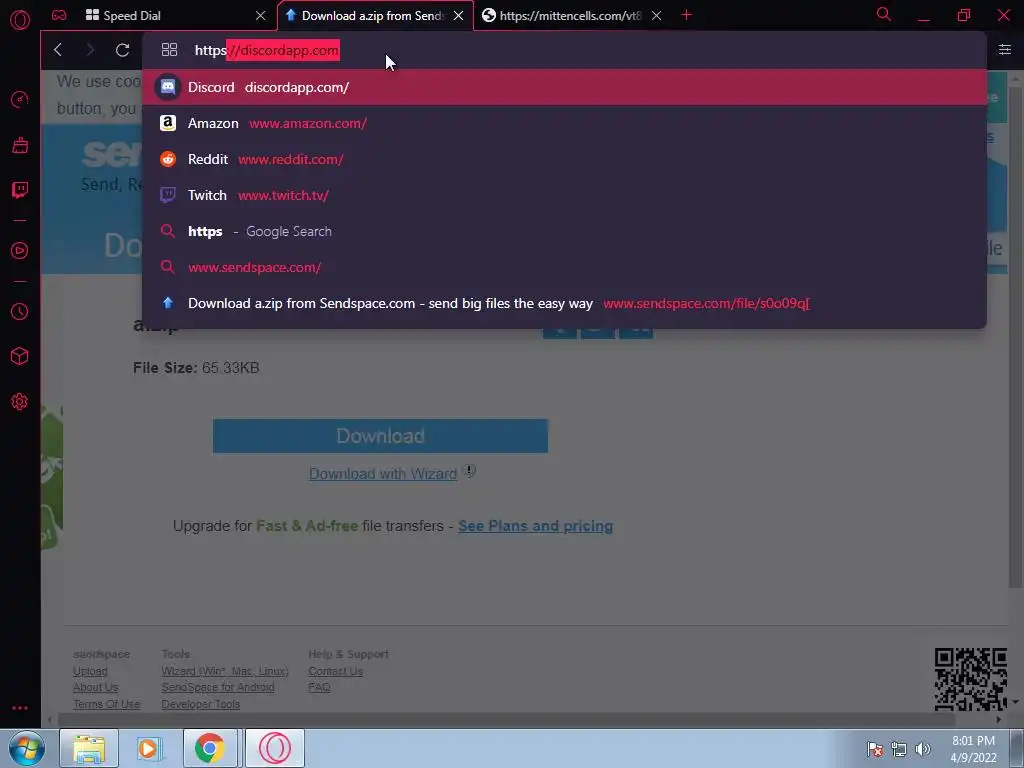Go back with the back arrow
The image size is (1024, 768).
58,50
